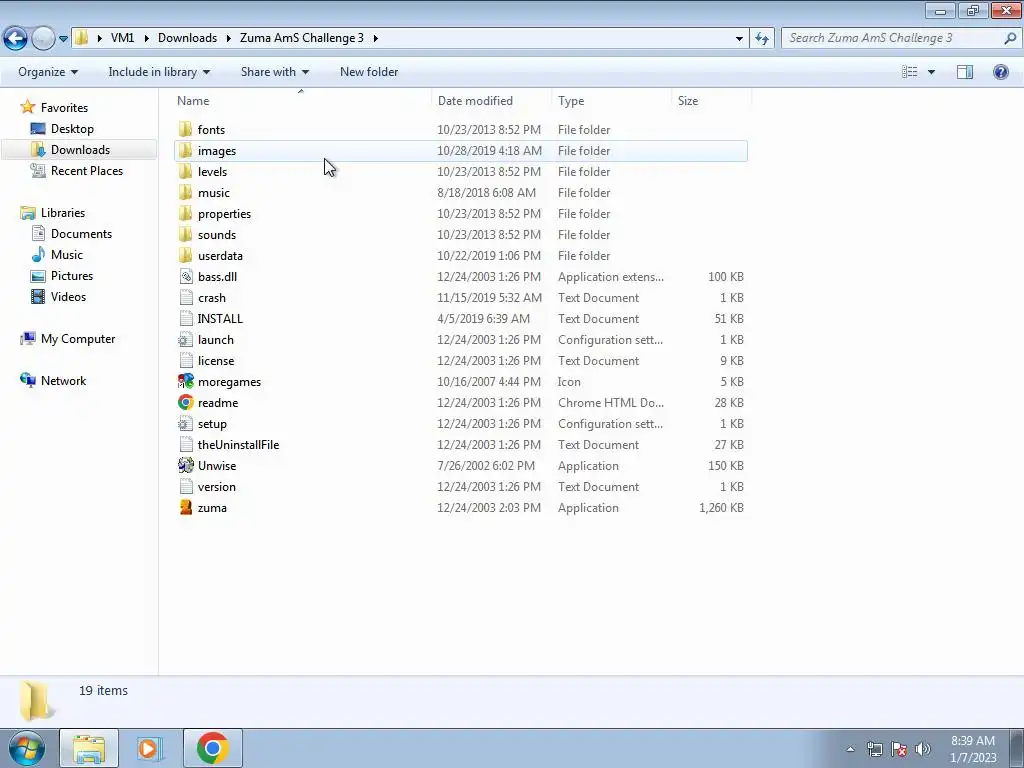
Task: Expand the address bar history dropdown
Action: (739, 39)
